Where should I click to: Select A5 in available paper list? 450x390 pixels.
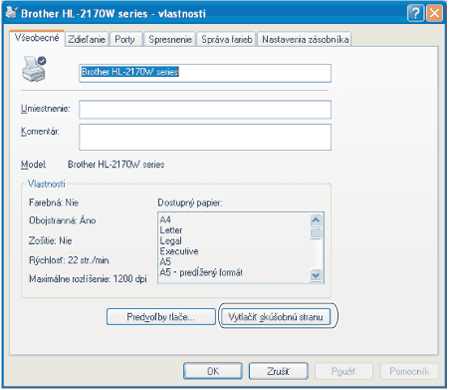165,262
